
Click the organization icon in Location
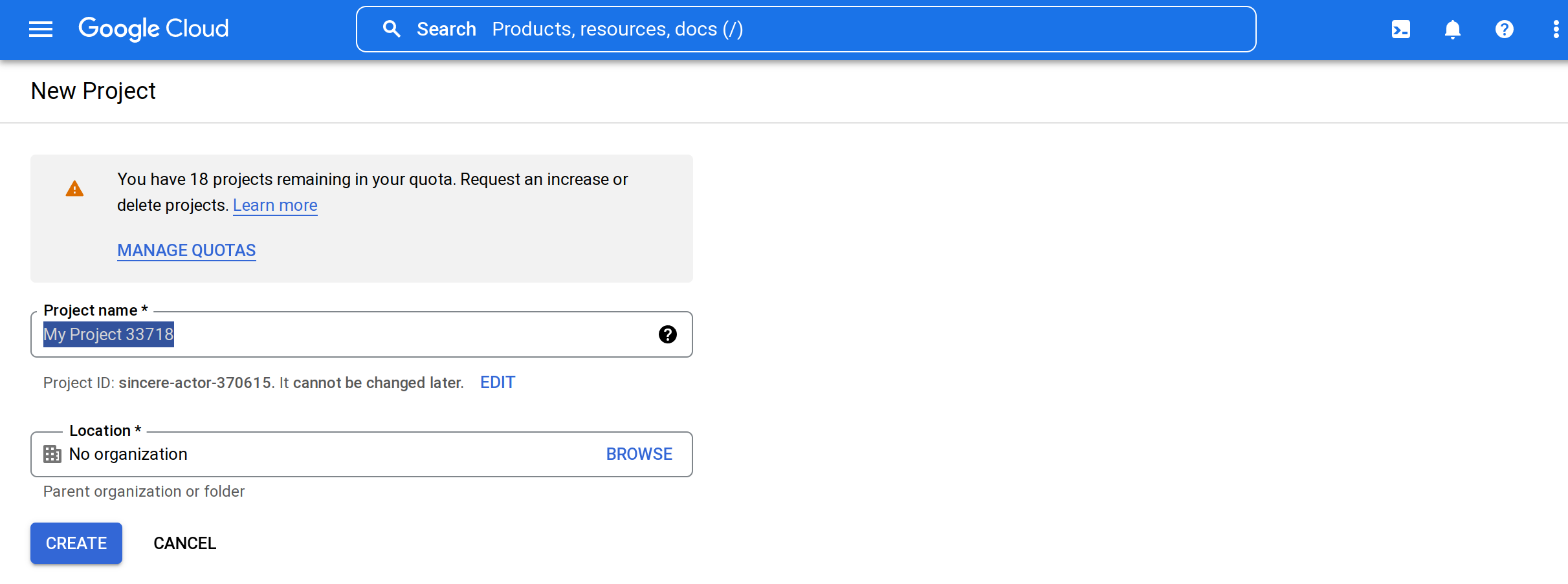[52, 454]
